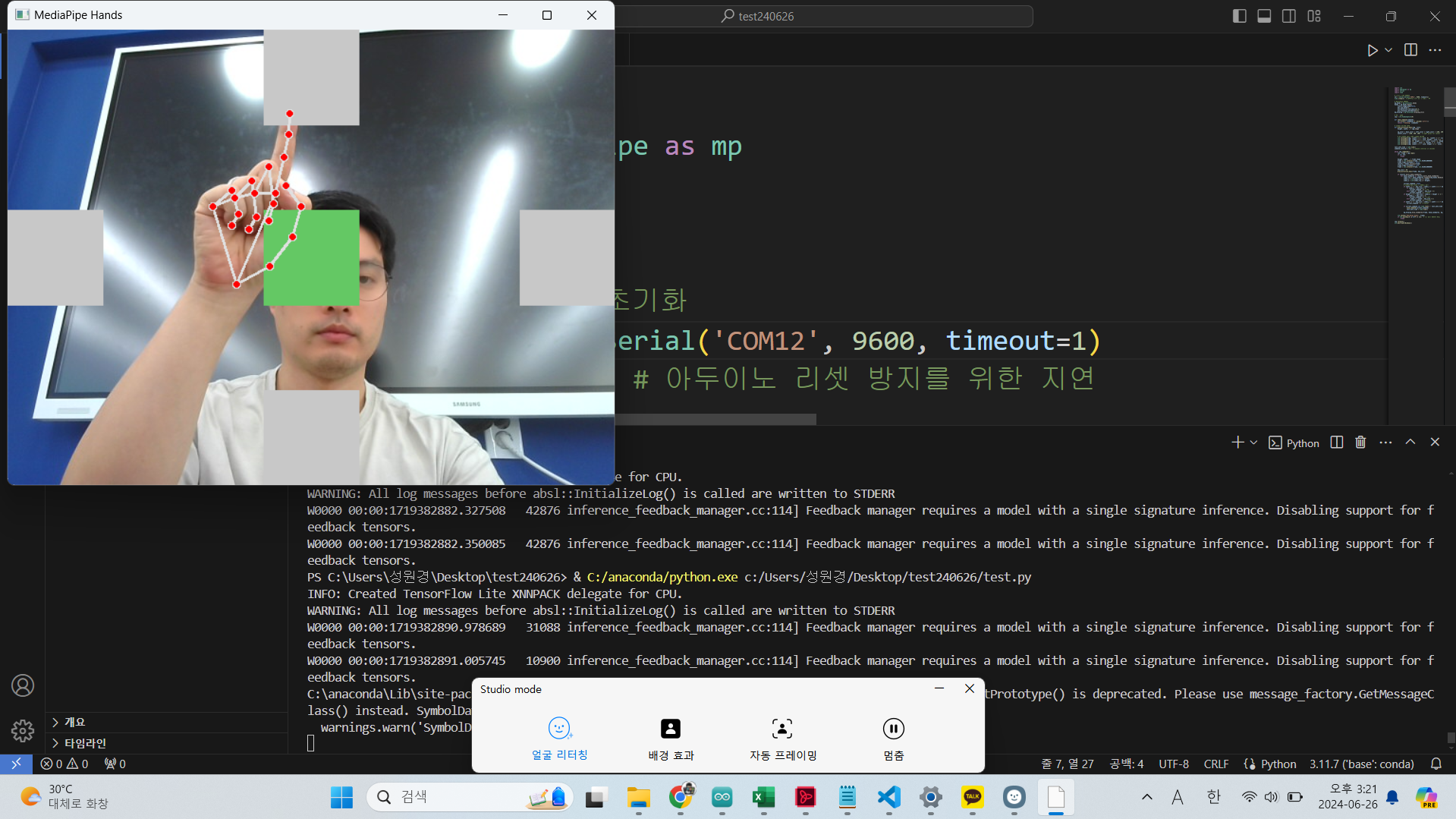1456x819 pixels.
Task: Open the ports forwarded status indicator
Action: pos(115,764)
